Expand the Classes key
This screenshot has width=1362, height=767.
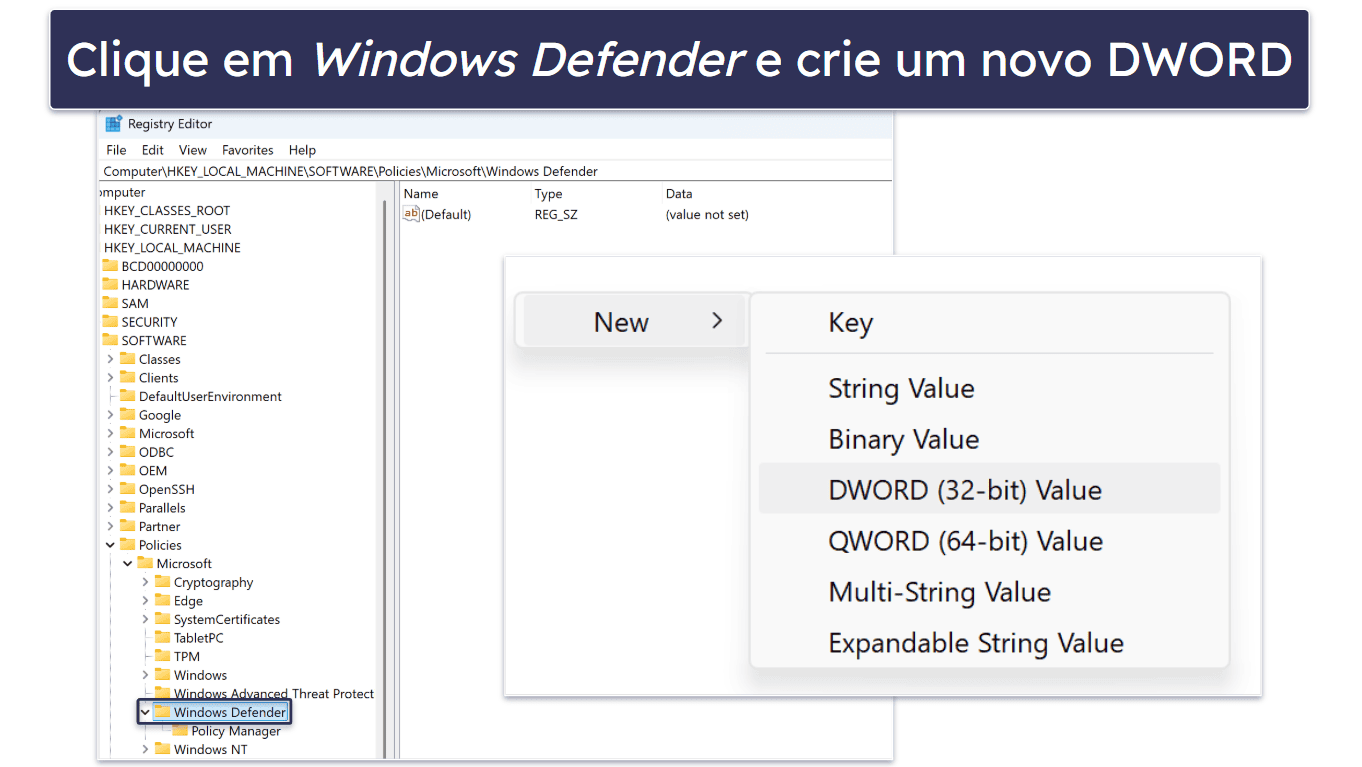110,359
